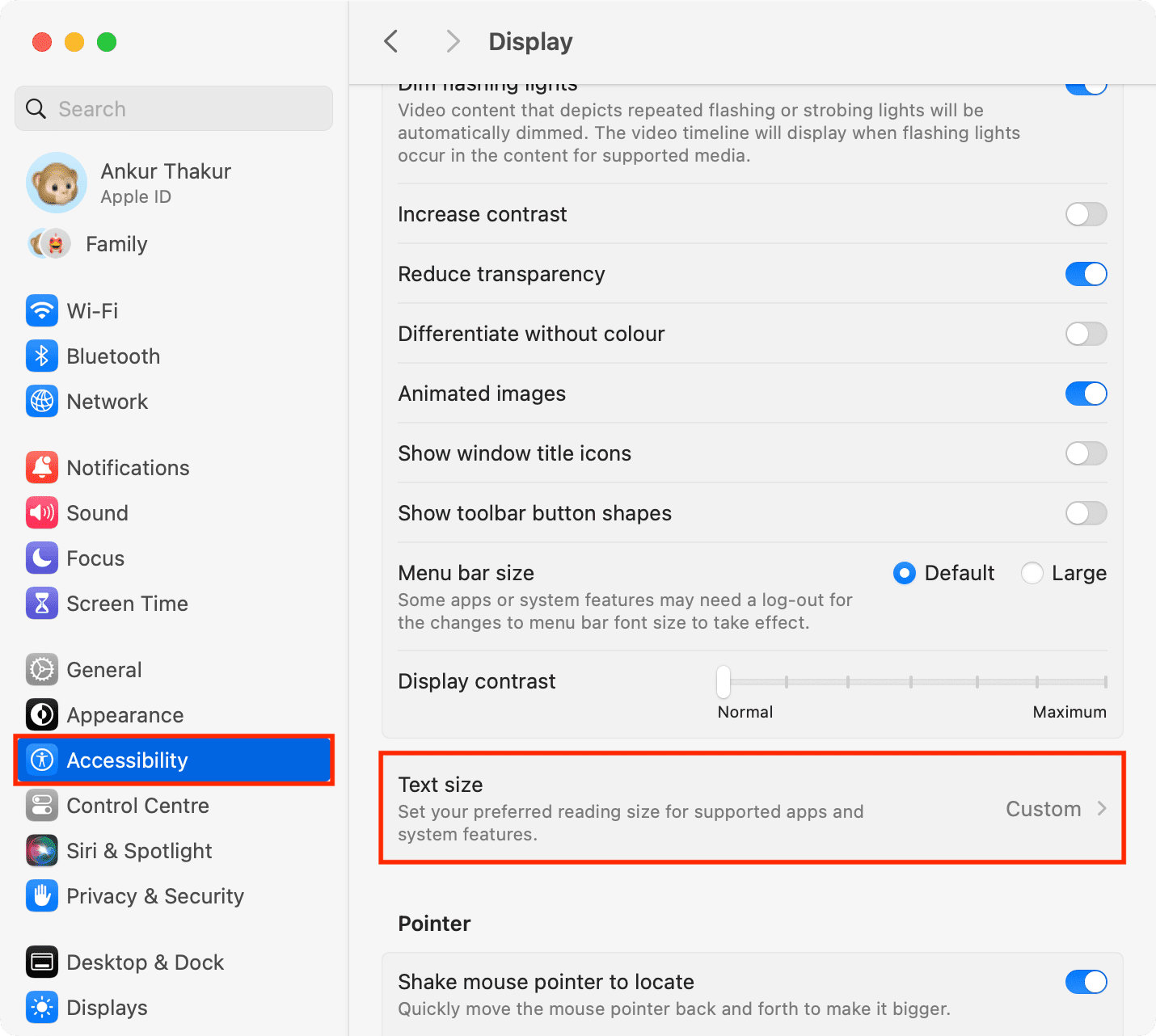Viewport: 1156px width, 1036px height.
Task: Click the Search field in sidebar
Action: click(x=174, y=108)
